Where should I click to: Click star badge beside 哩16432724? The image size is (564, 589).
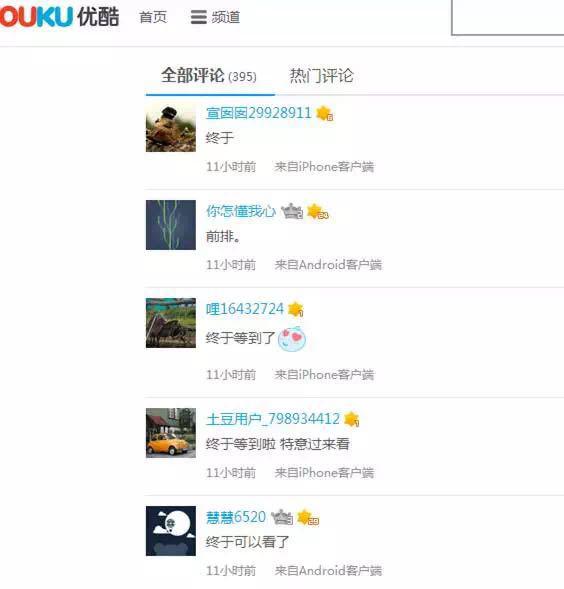tap(296, 309)
